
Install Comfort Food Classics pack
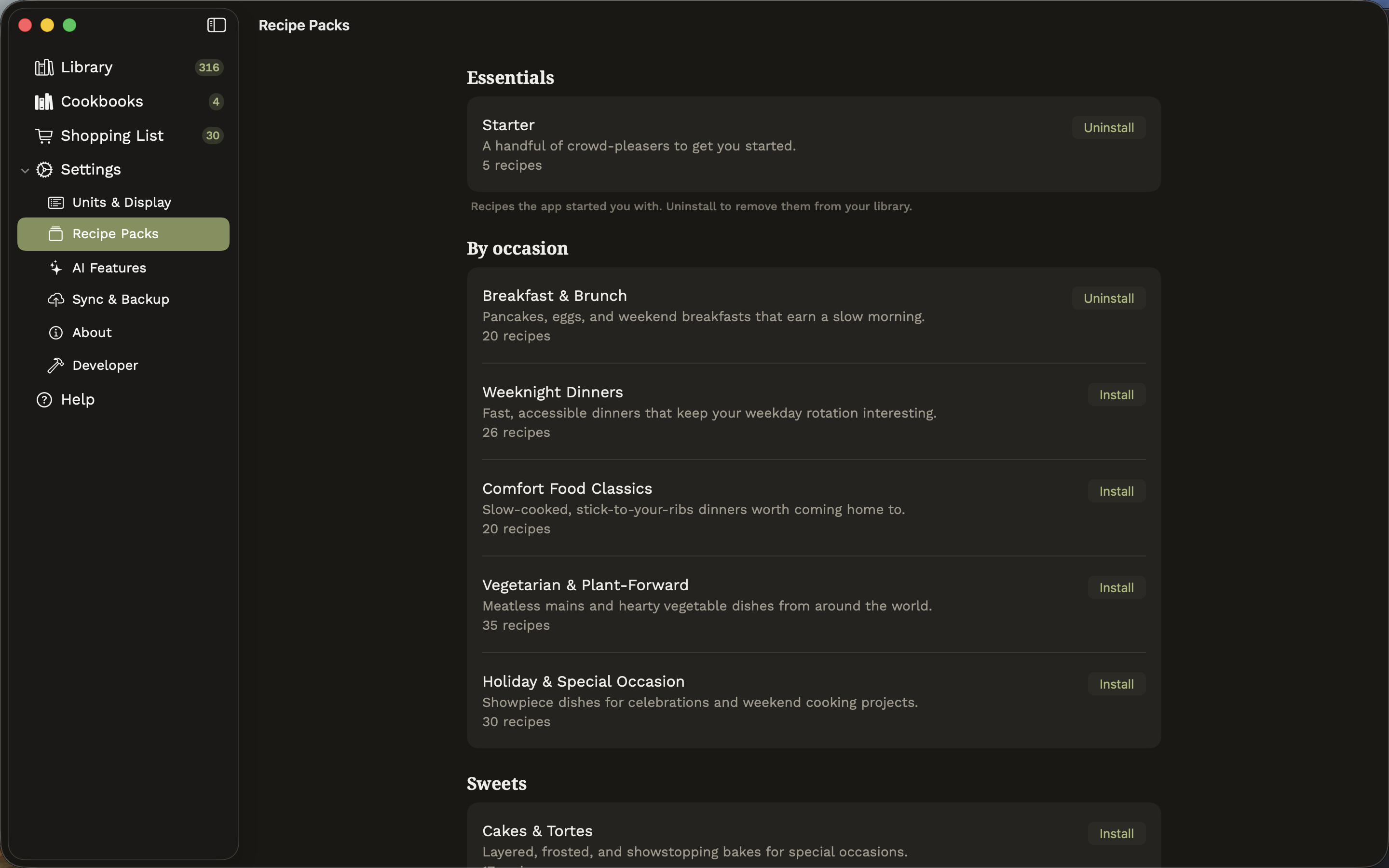pos(1117,491)
